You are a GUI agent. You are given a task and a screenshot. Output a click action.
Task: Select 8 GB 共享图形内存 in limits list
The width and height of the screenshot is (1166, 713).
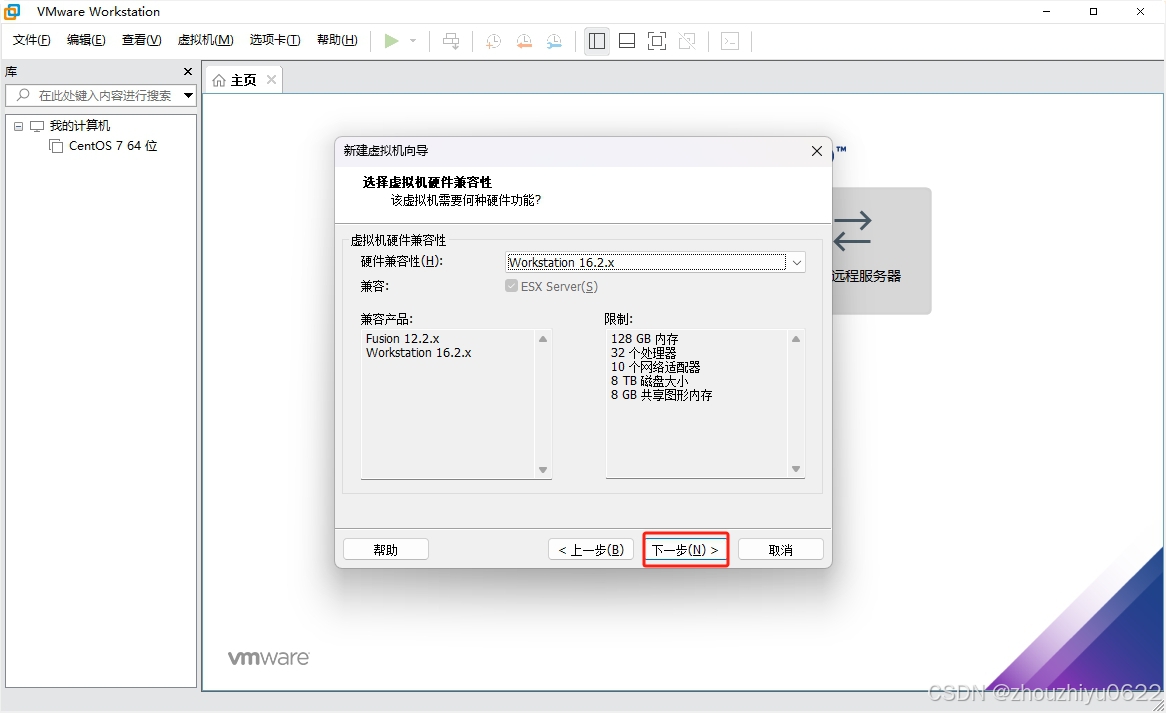(x=661, y=395)
